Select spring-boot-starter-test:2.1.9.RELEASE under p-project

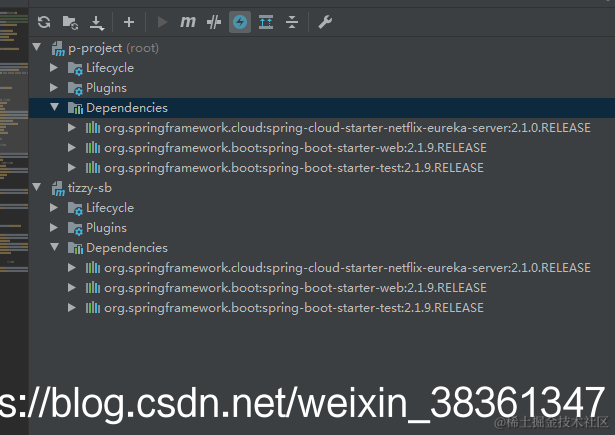point(294,168)
